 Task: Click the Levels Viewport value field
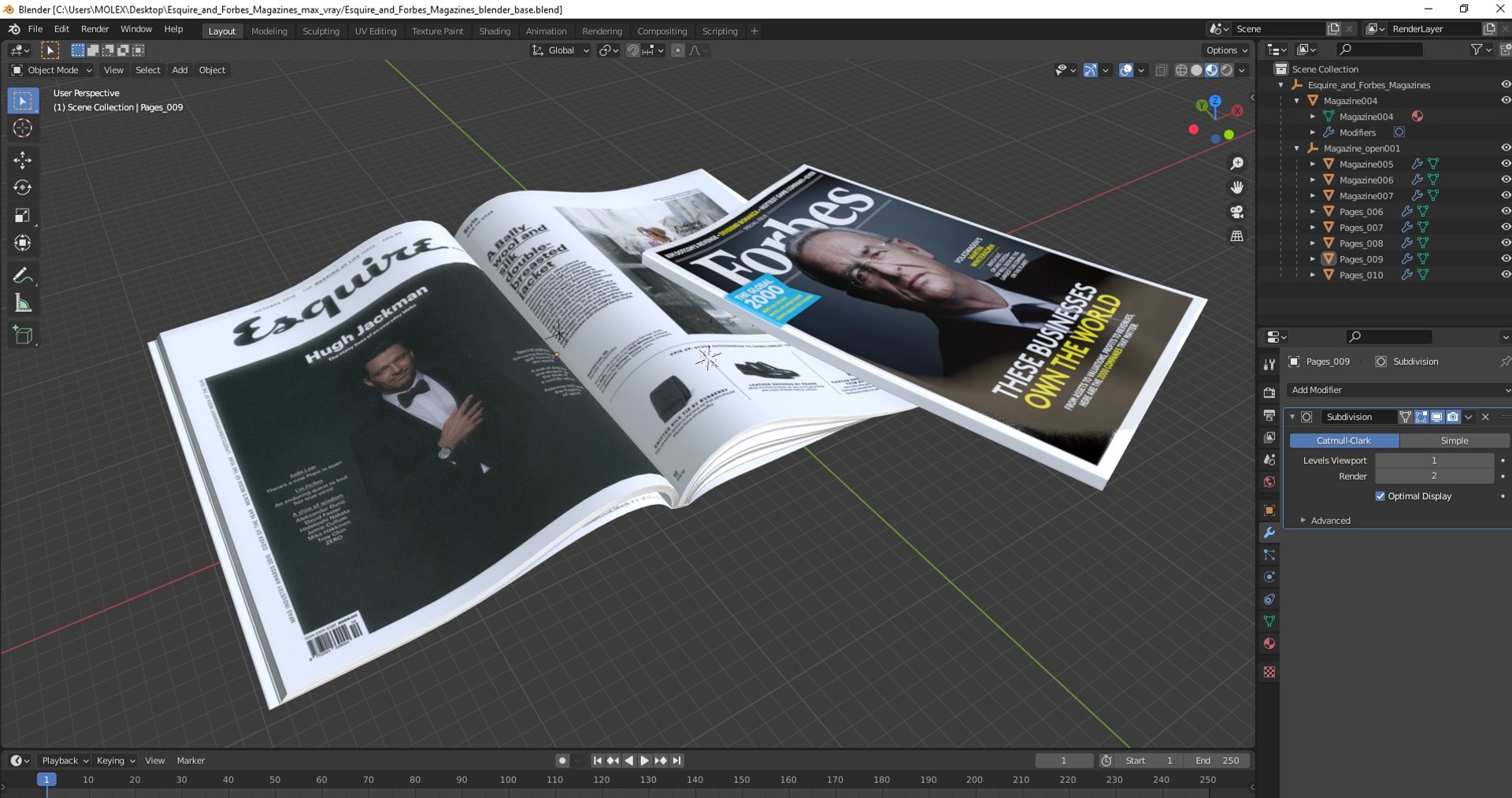pos(1434,460)
